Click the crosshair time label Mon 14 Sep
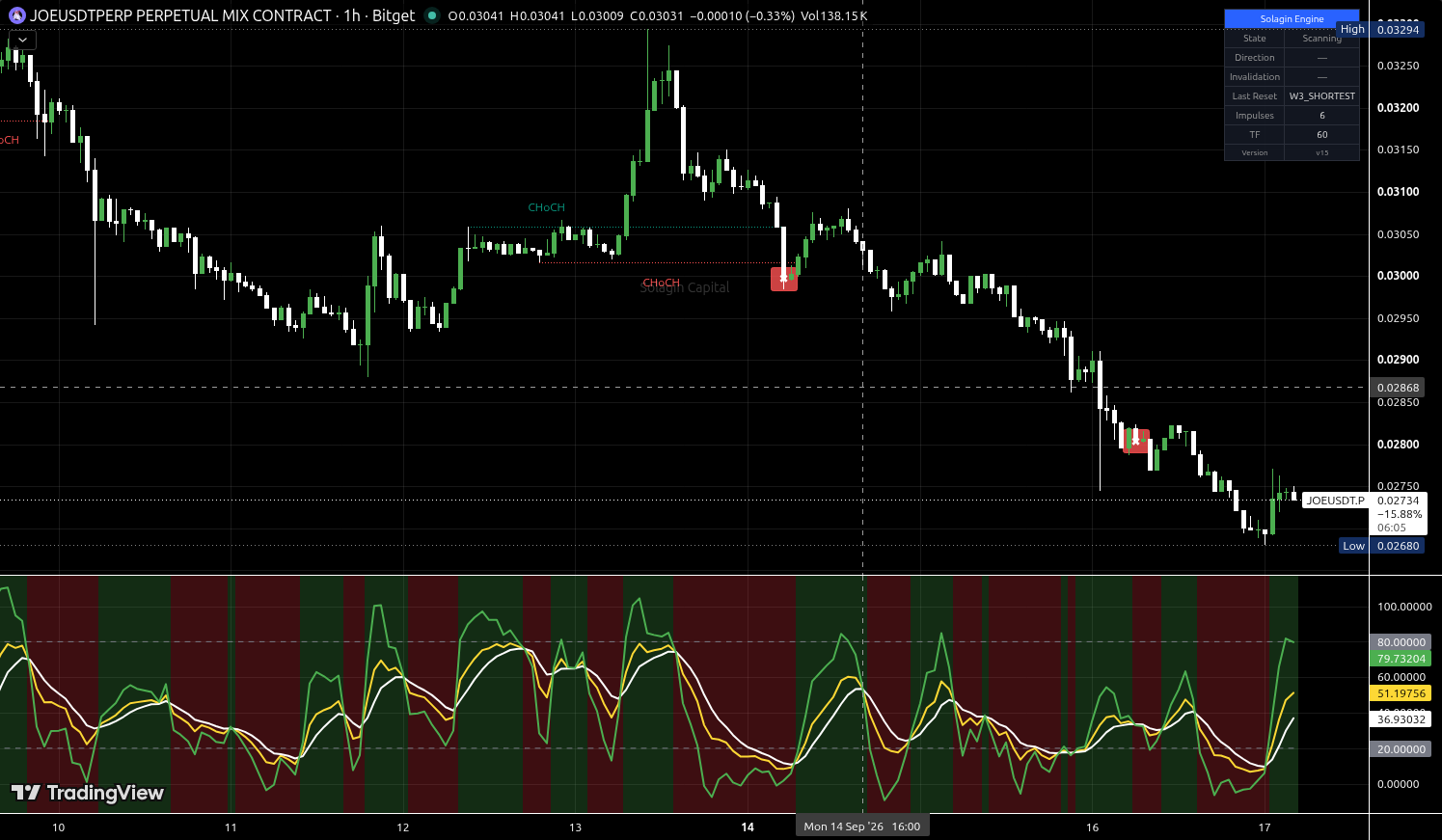The image size is (1442, 840). pyautogui.click(x=862, y=826)
